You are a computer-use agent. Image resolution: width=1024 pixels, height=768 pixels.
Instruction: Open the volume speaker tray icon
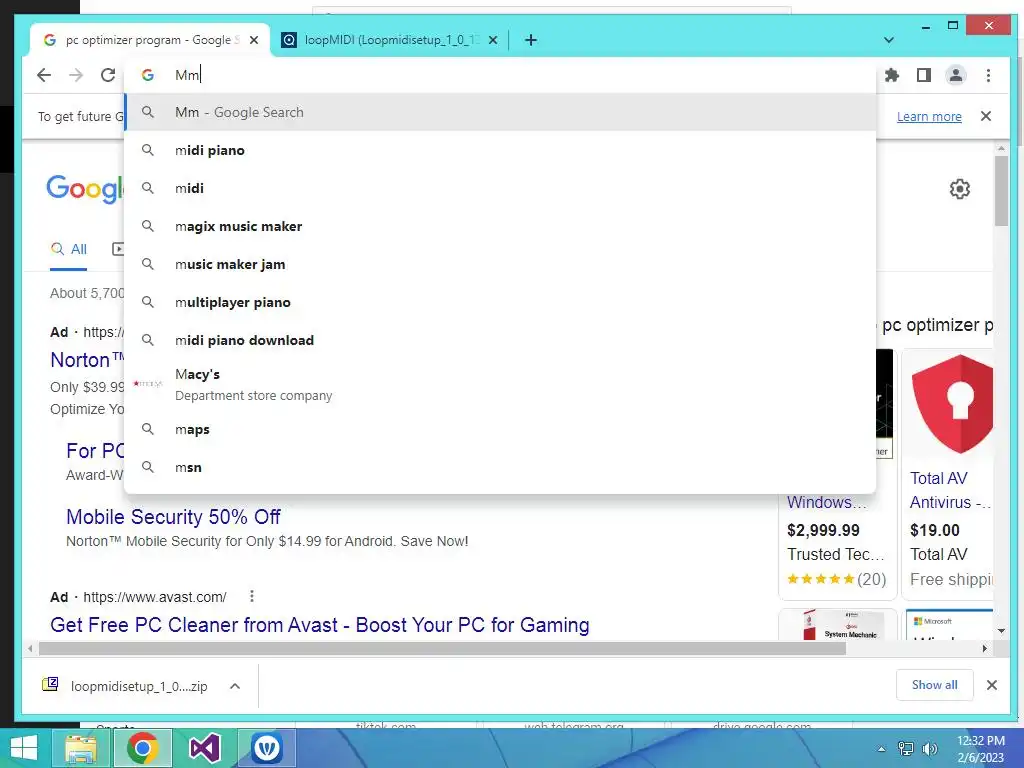(x=929, y=749)
